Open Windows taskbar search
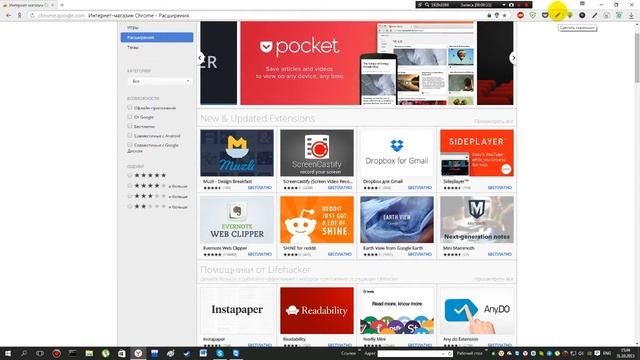The width and height of the screenshot is (640, 360). tap(24, 353)
